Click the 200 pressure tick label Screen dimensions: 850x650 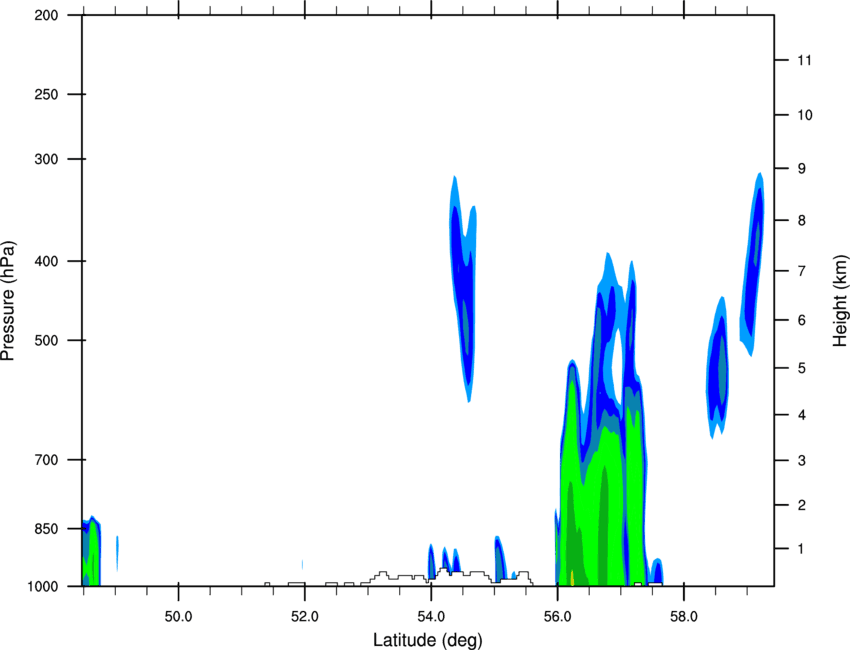[x=46, y=15]
